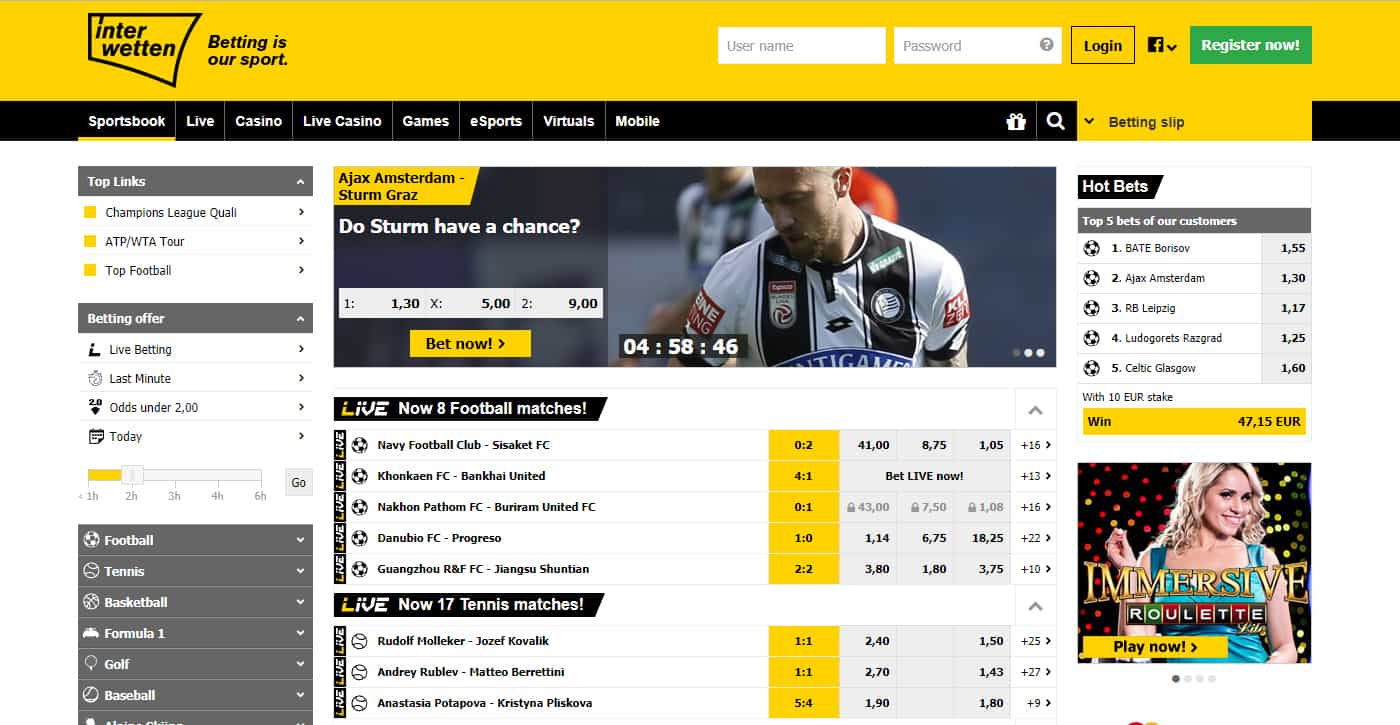This screenshot has width=1400, height=725.
Task: Collapse the Top Links panel
Action: (299, 181)
